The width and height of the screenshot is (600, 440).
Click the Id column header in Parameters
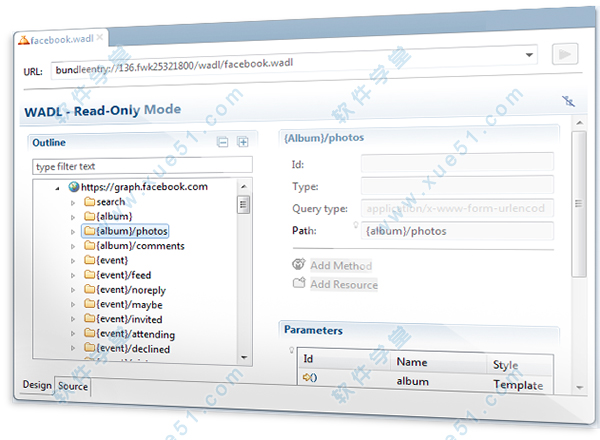coord(308,359)
